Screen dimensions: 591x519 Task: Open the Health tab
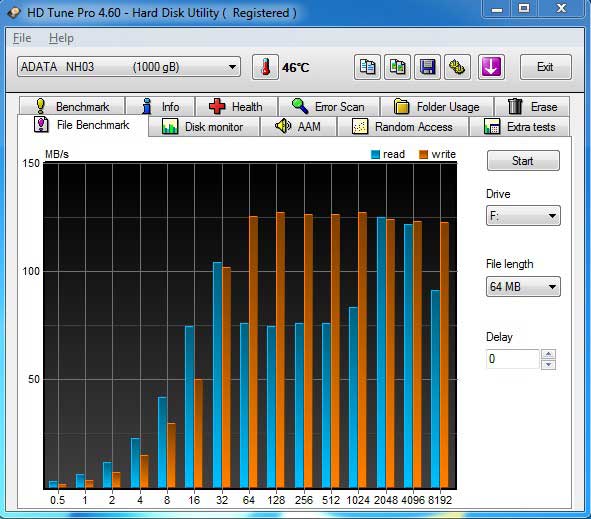tap(236, 107)
